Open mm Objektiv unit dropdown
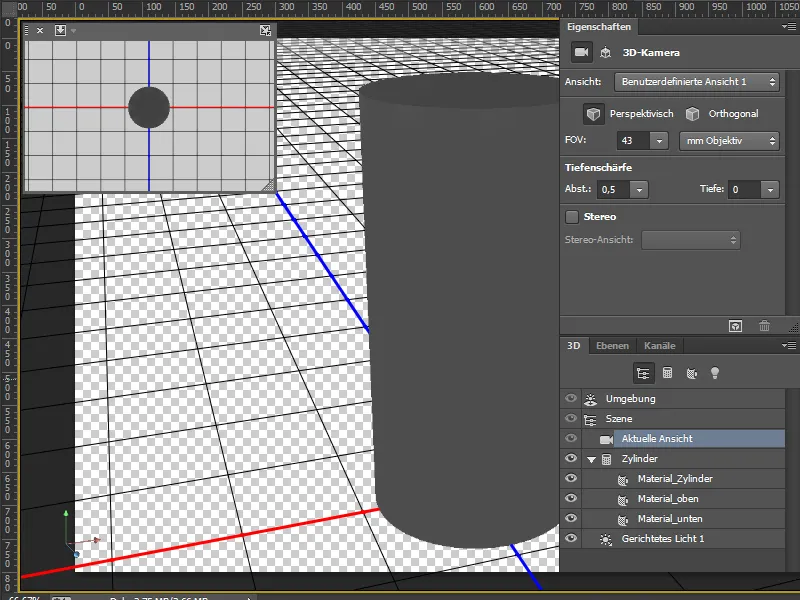This screenshot has width=800, height=600. (x=729, y=140)
